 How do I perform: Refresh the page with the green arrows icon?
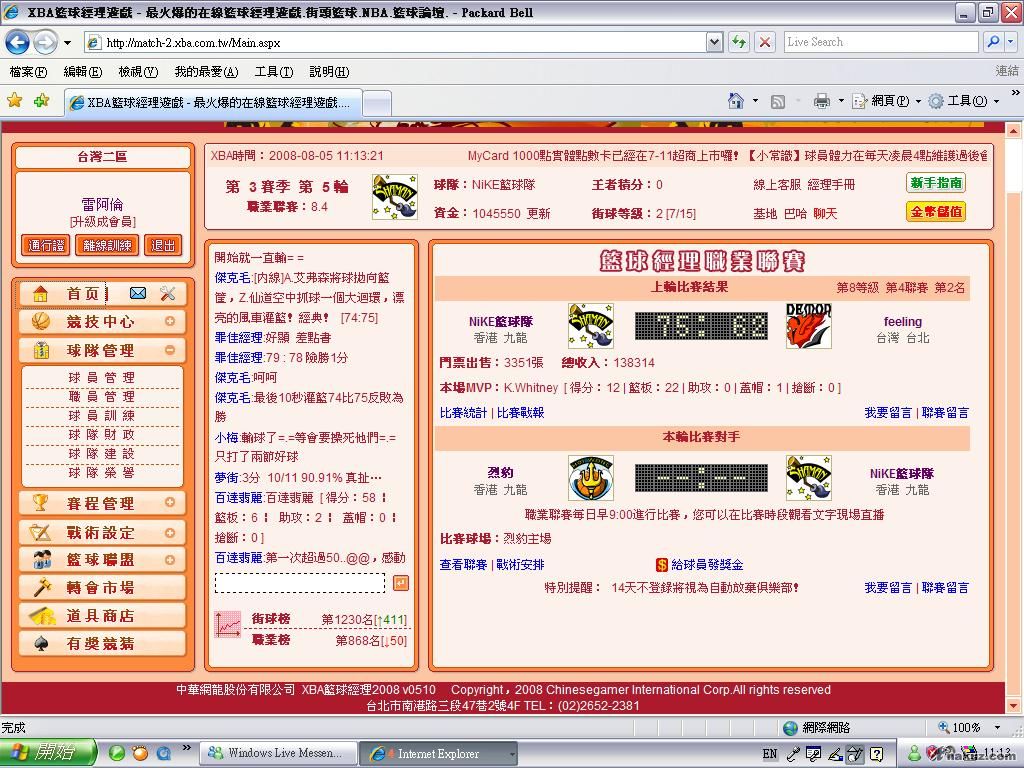coord(739,42)
